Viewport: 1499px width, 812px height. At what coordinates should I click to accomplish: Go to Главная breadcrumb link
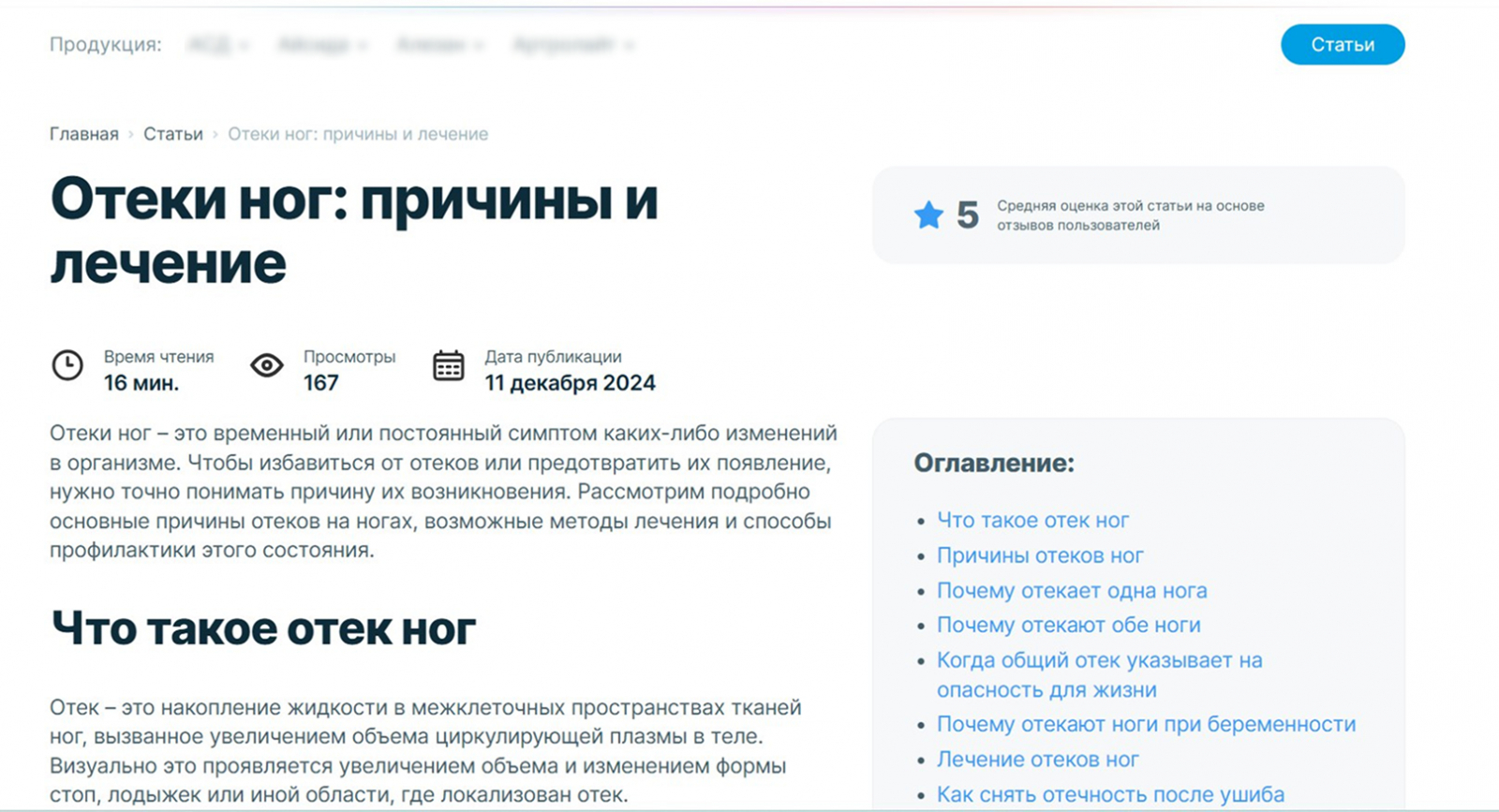coord(84,134)
